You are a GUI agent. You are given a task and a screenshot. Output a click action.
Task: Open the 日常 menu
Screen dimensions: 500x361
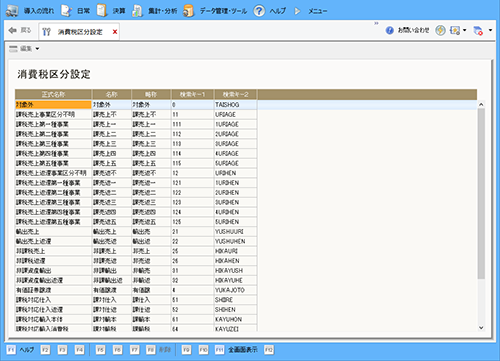point(76,11)
